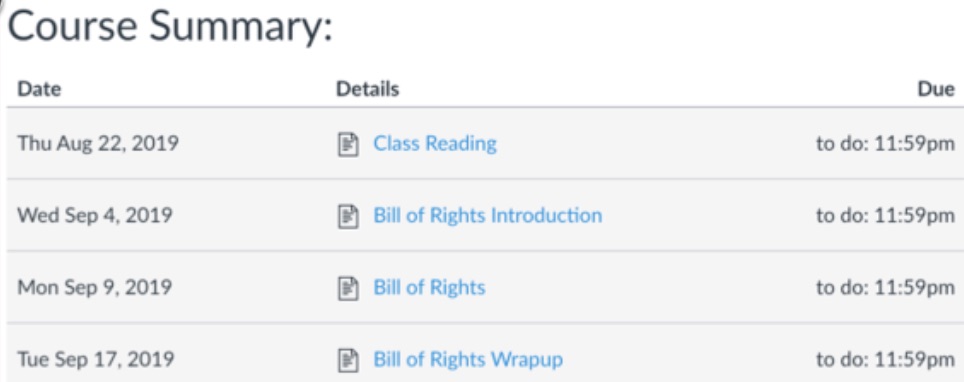Click the Course Summary heading

(170, 29)
